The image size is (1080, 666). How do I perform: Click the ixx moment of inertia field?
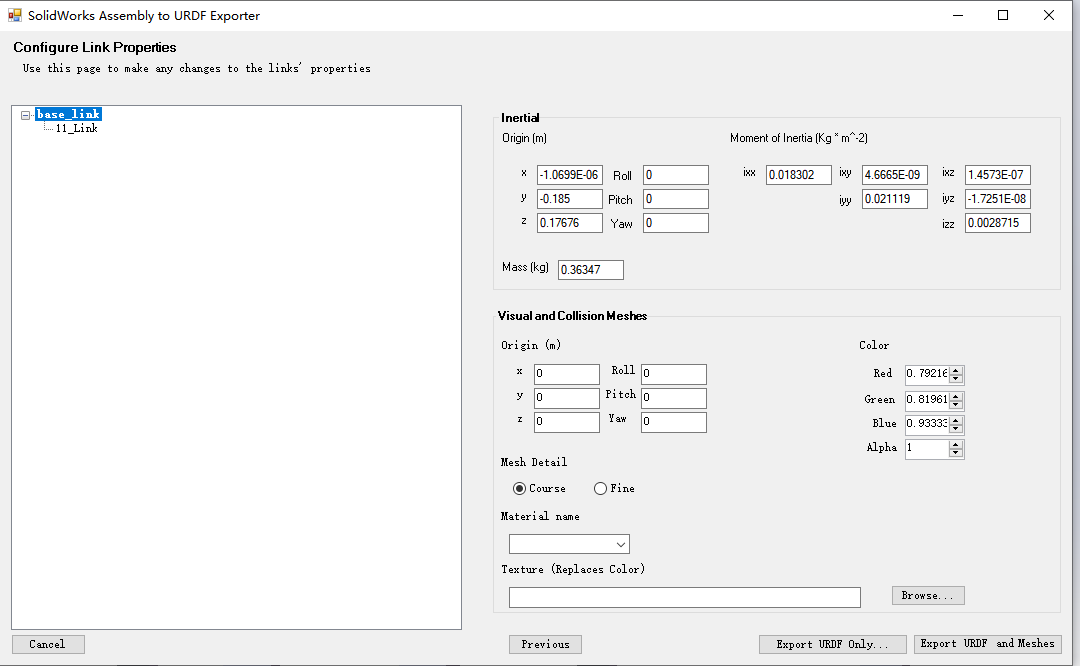(798, 174)
